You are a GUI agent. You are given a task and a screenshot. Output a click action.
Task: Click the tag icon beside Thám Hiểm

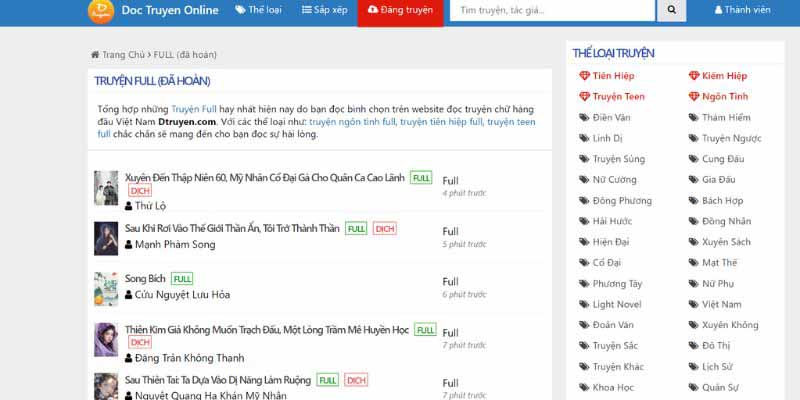pyautogui.click(x=693, y=117)
